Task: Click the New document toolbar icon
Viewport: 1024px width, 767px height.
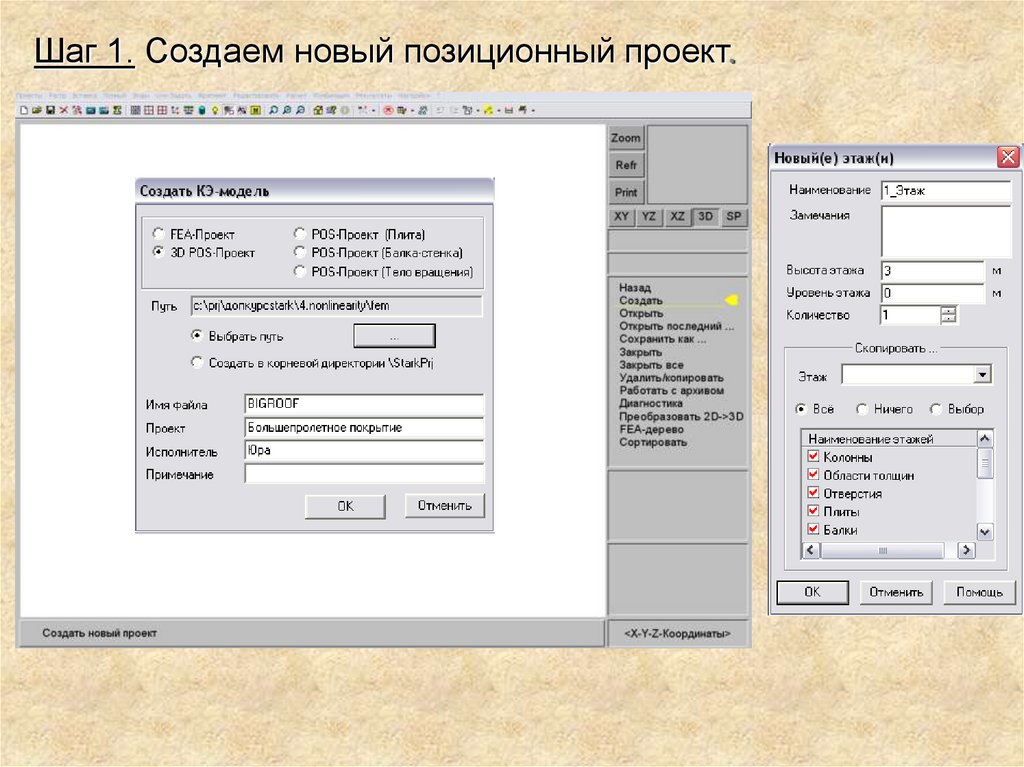Action: (24, 110)
